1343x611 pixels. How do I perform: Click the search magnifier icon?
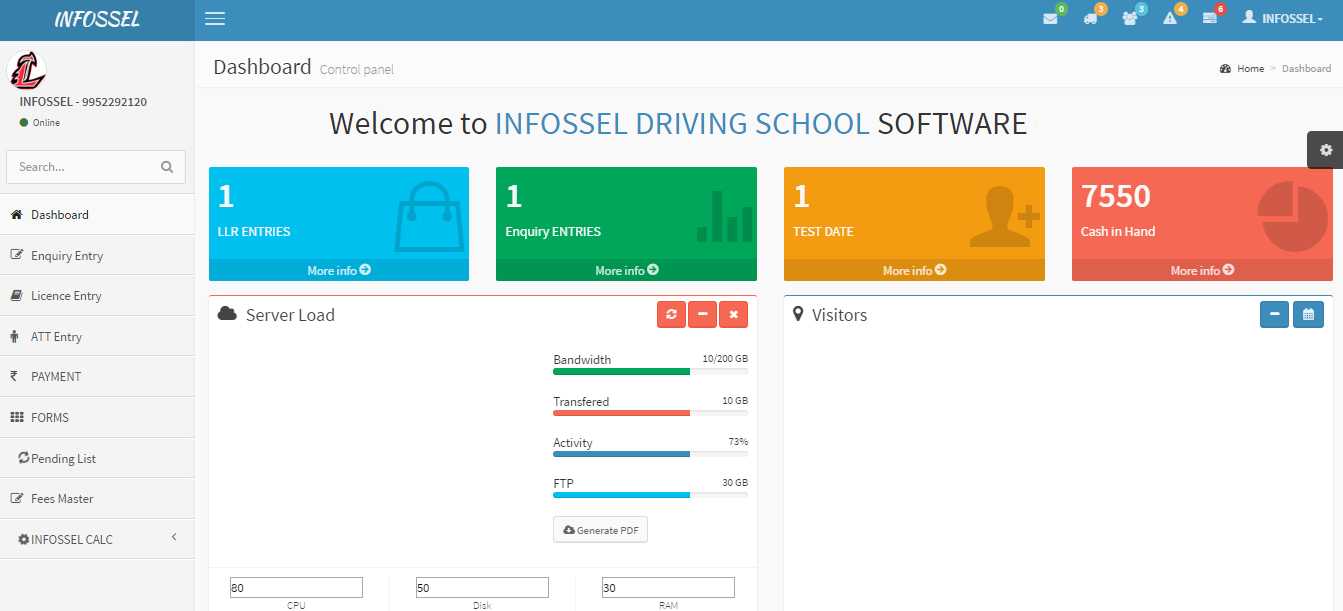167,167
